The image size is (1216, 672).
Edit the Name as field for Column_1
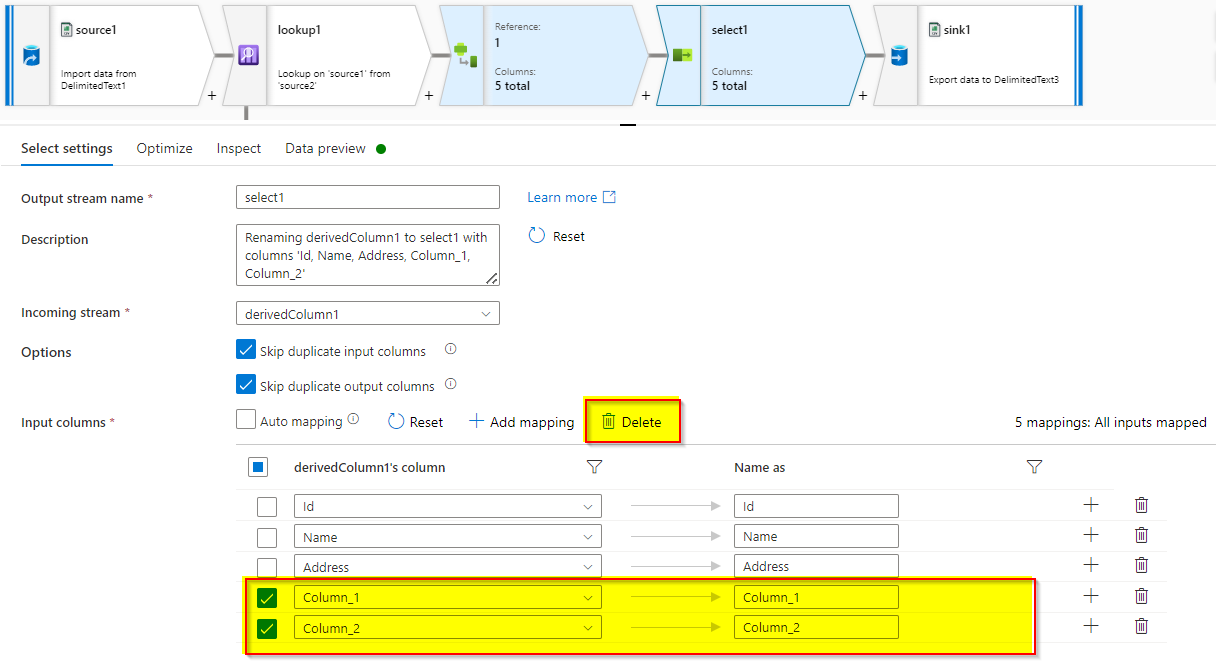click(816, 597)
